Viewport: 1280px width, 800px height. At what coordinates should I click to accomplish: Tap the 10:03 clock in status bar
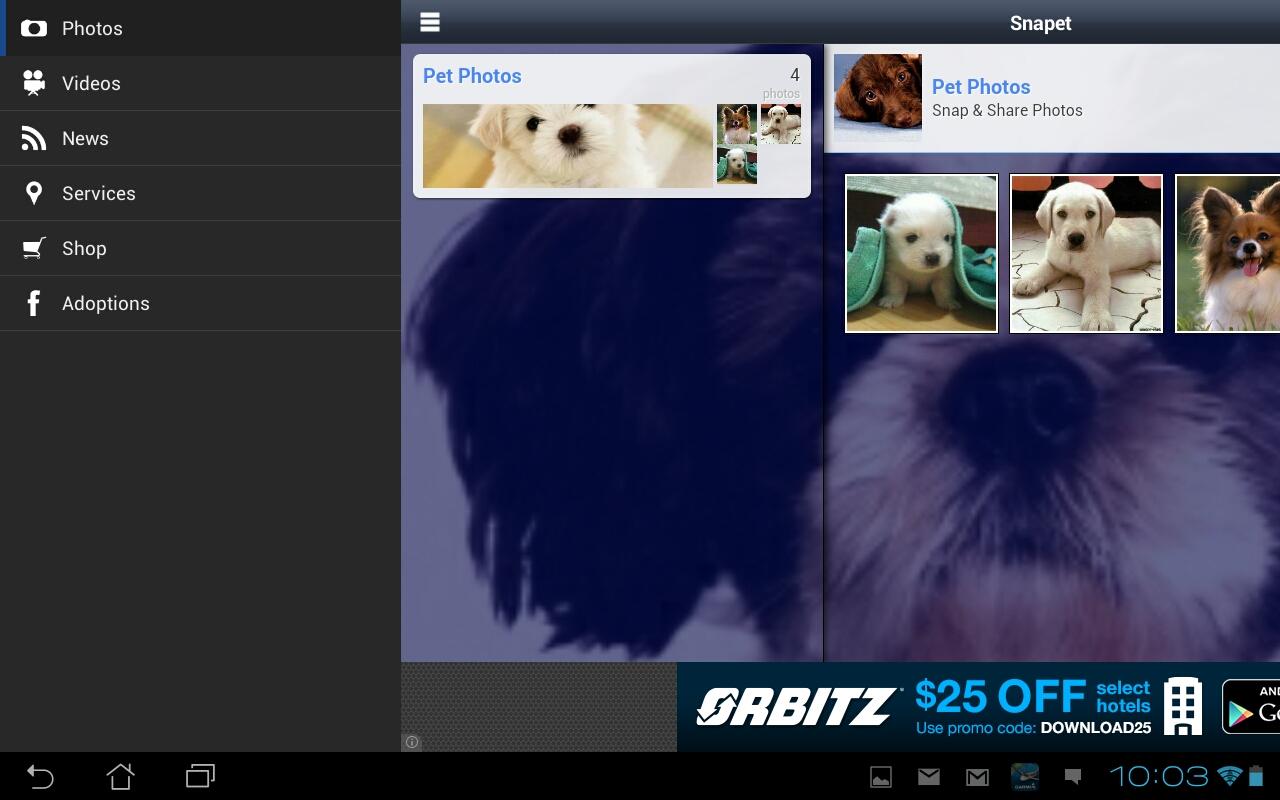[x=1159, y=776]
